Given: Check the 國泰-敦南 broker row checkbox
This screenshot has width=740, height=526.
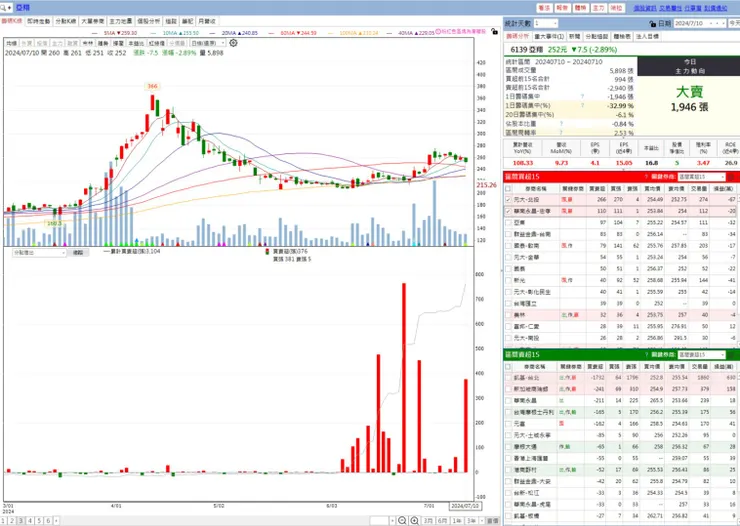Looking at the screenshot, I should [x=508, y=246].
